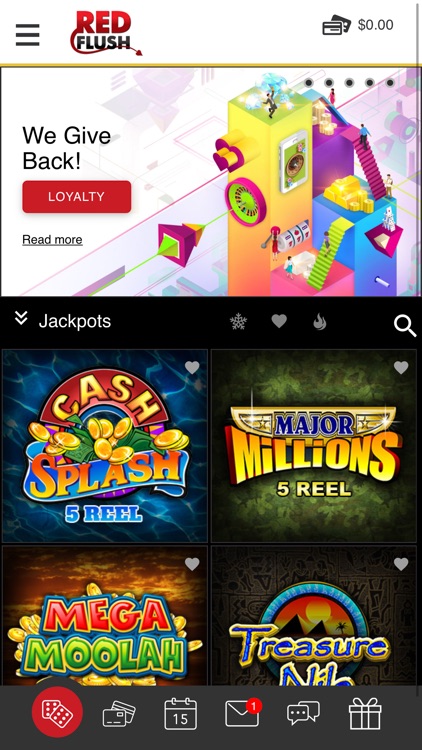The image size is (422, 750).
Task: Open the search magnifier icon
Action: 405,326
